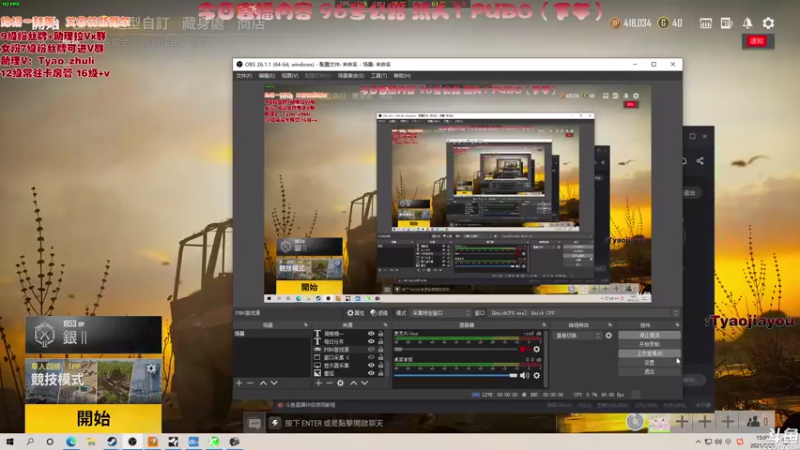The width and height of the screenshot is (800, 450).
Task: Show hidden icons chevron in system tray
Action: 698,442
